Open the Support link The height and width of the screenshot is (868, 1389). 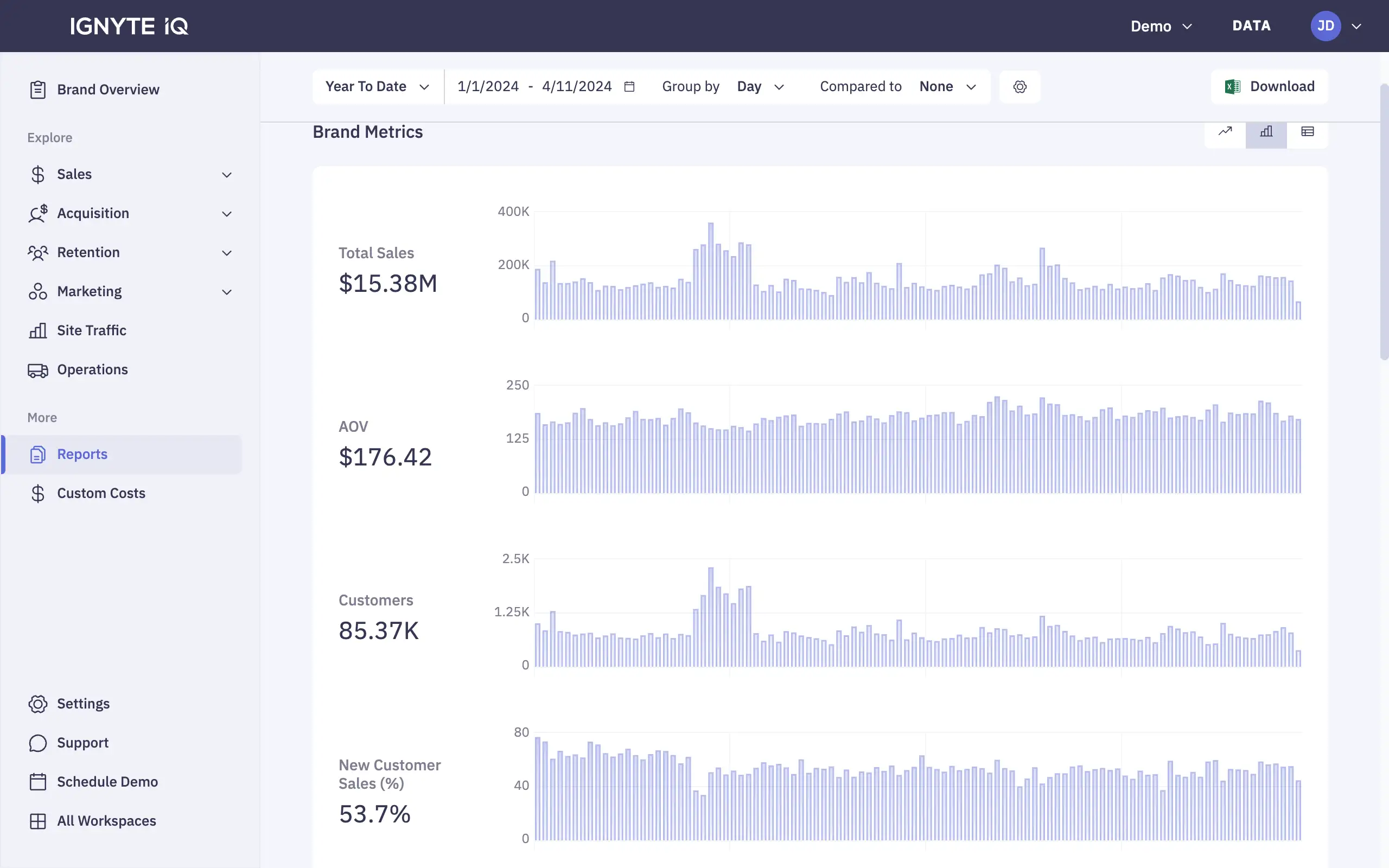[x=82, y=743]
